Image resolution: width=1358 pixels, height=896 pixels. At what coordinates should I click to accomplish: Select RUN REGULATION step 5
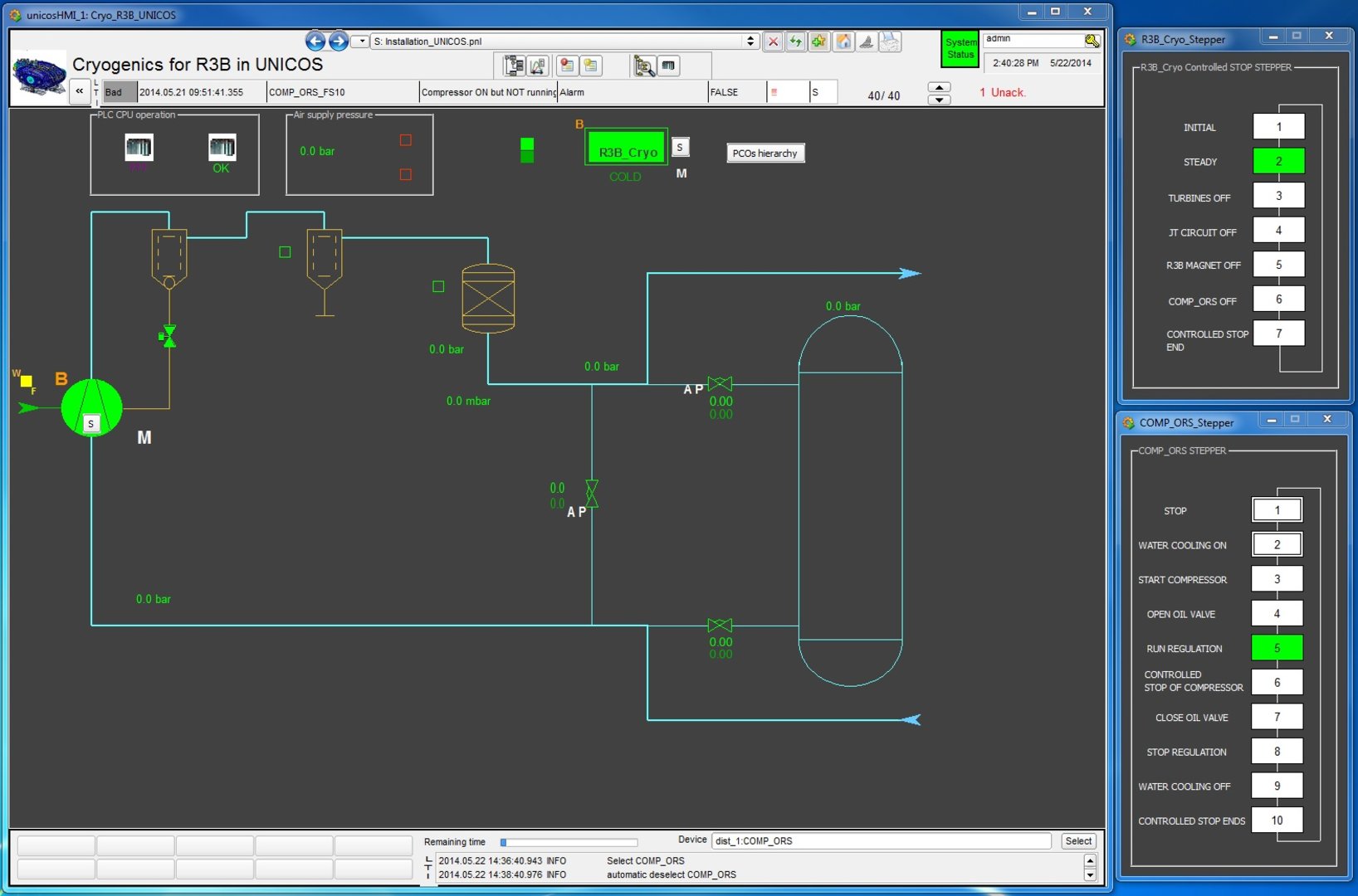(x=1277, y=648)
